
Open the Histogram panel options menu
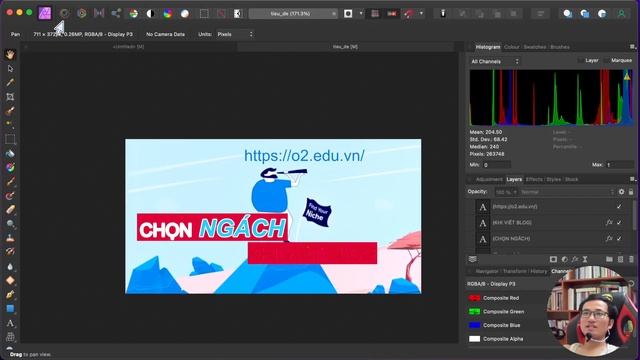pos(632,47)
